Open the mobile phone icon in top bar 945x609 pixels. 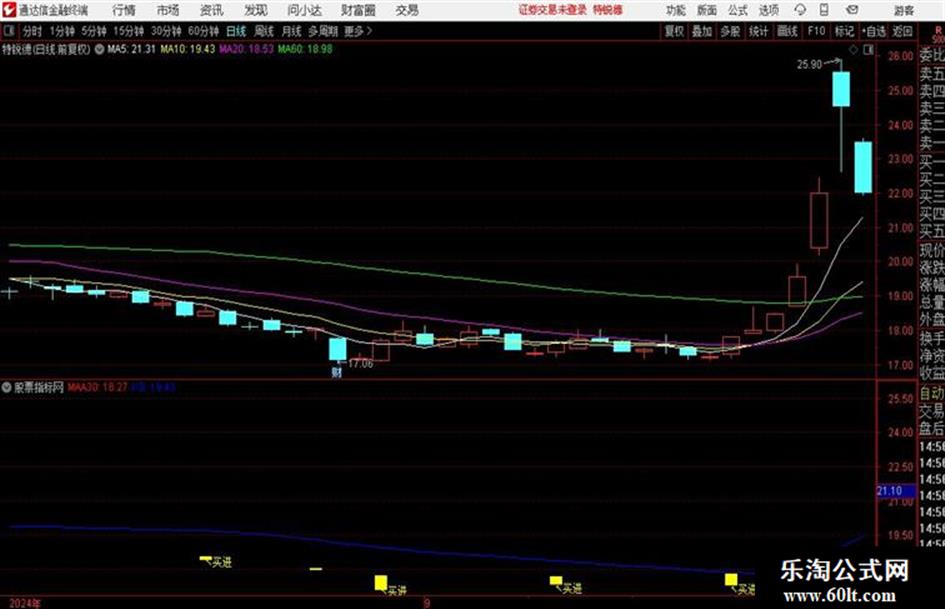tap(824, 10)
